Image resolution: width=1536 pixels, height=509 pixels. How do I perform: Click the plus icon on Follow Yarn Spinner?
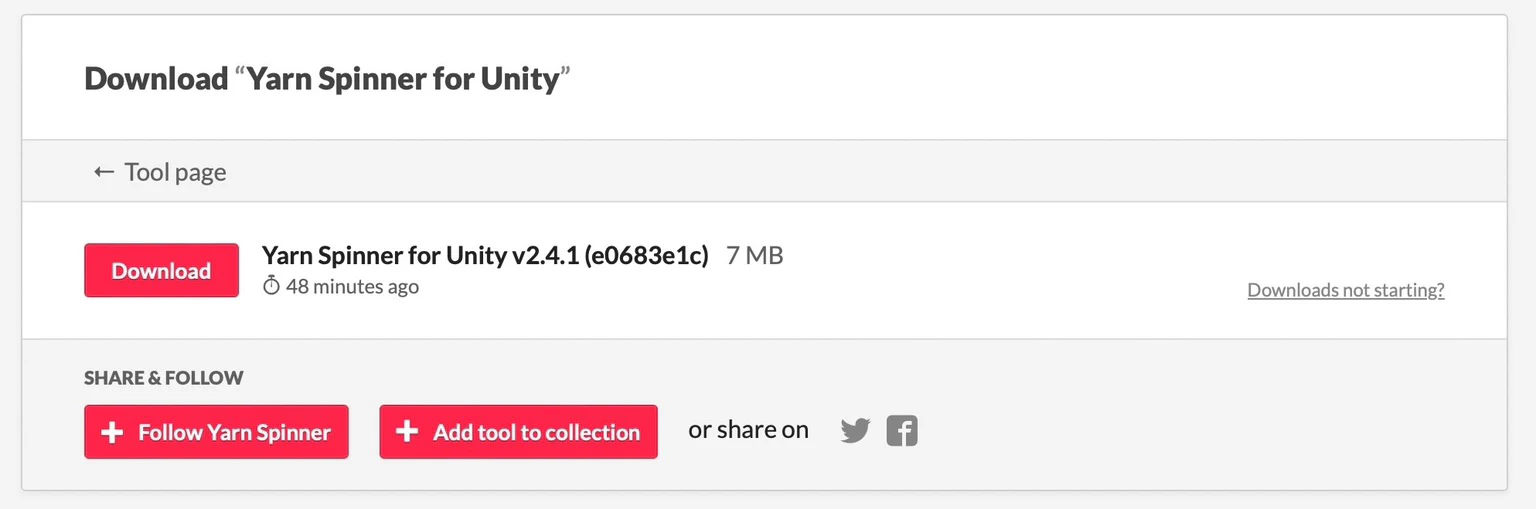(x=113, y=432)
